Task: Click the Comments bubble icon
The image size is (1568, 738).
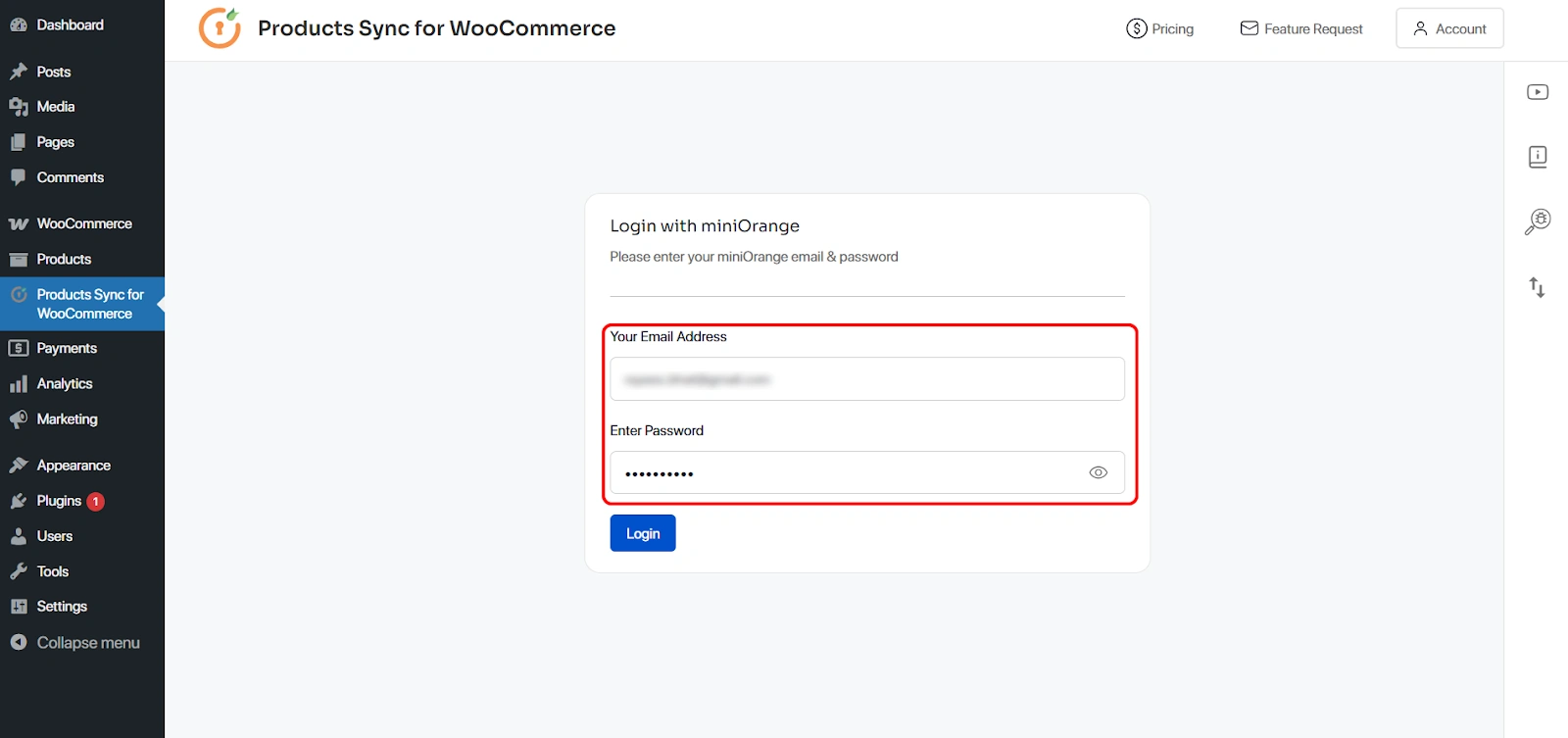Action: [19, 177]
